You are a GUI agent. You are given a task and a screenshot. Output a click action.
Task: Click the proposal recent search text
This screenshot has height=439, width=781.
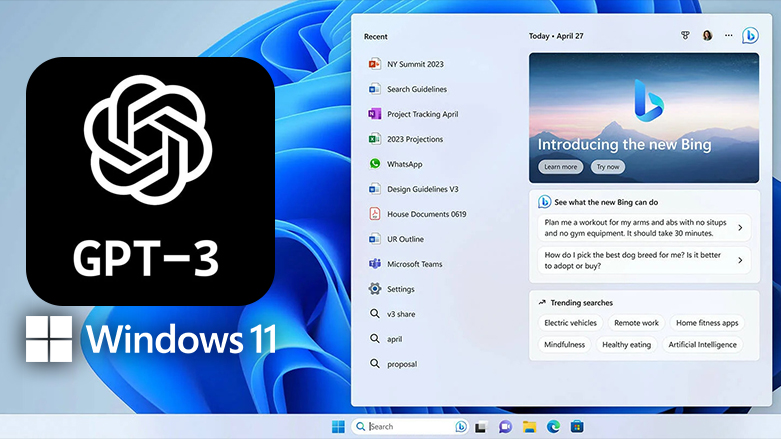(402, 364)
